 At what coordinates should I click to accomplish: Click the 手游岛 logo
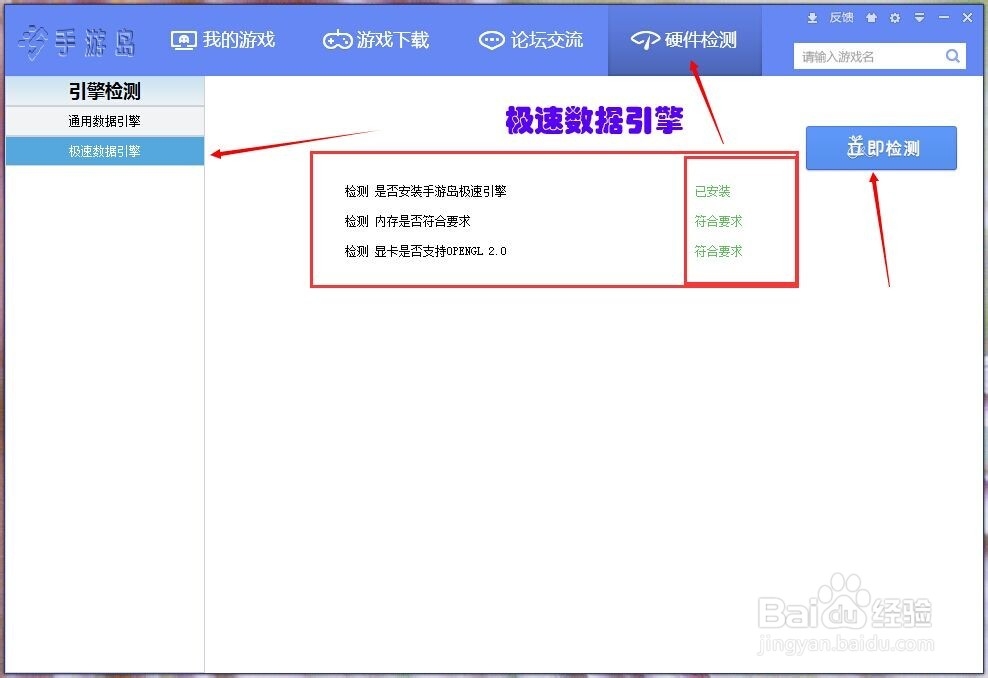tap(77, 42)
